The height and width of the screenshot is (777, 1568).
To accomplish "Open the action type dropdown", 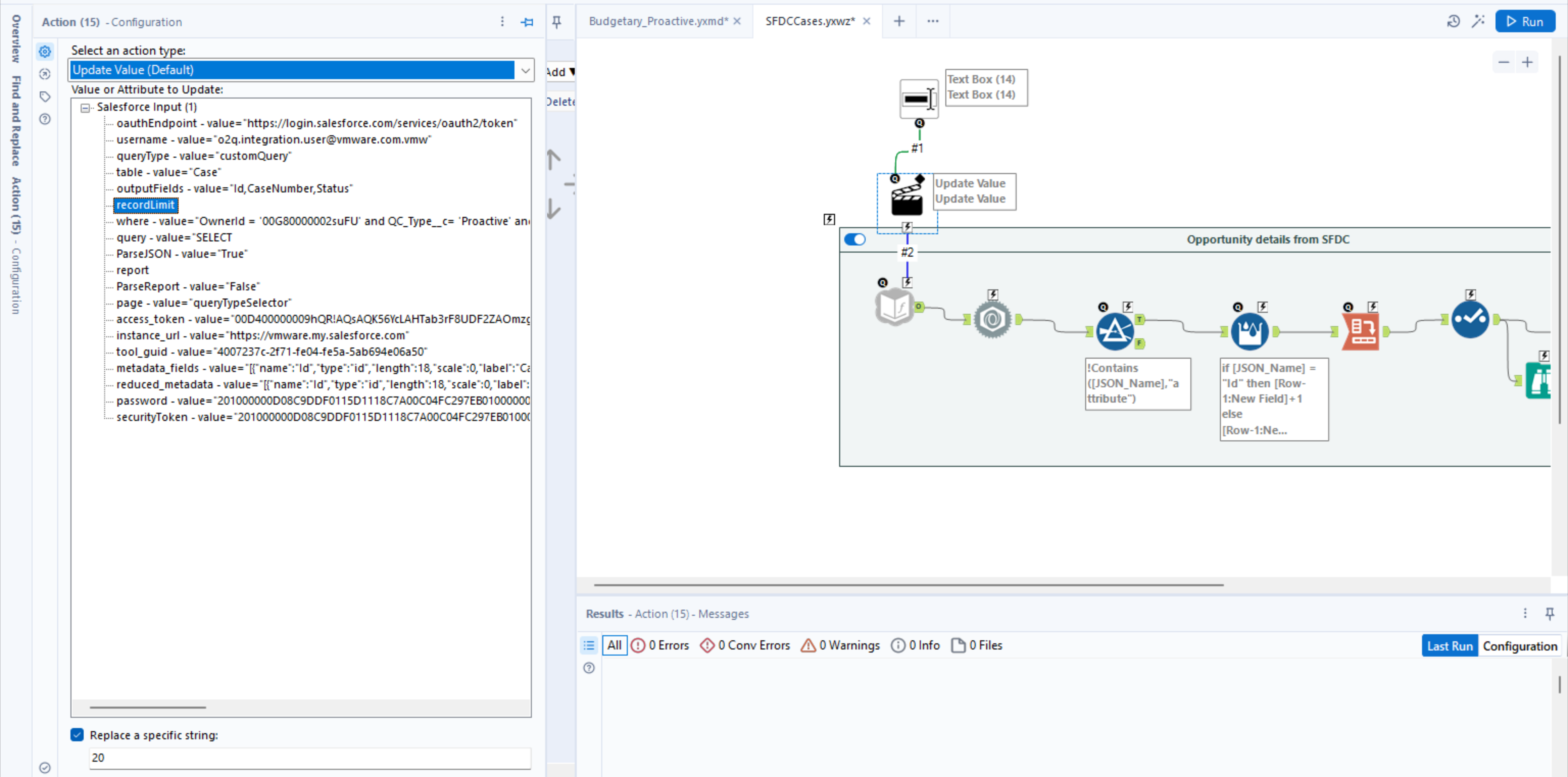I will (525, 71).
